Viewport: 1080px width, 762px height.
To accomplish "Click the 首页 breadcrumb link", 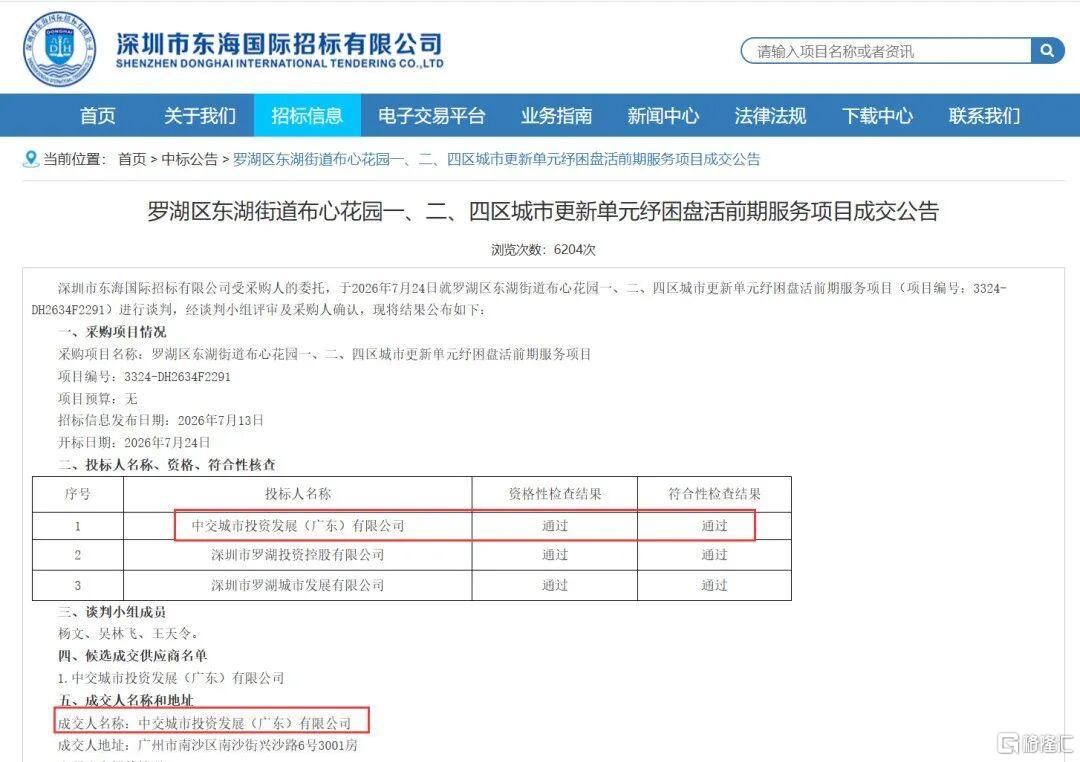I will 132,159.
